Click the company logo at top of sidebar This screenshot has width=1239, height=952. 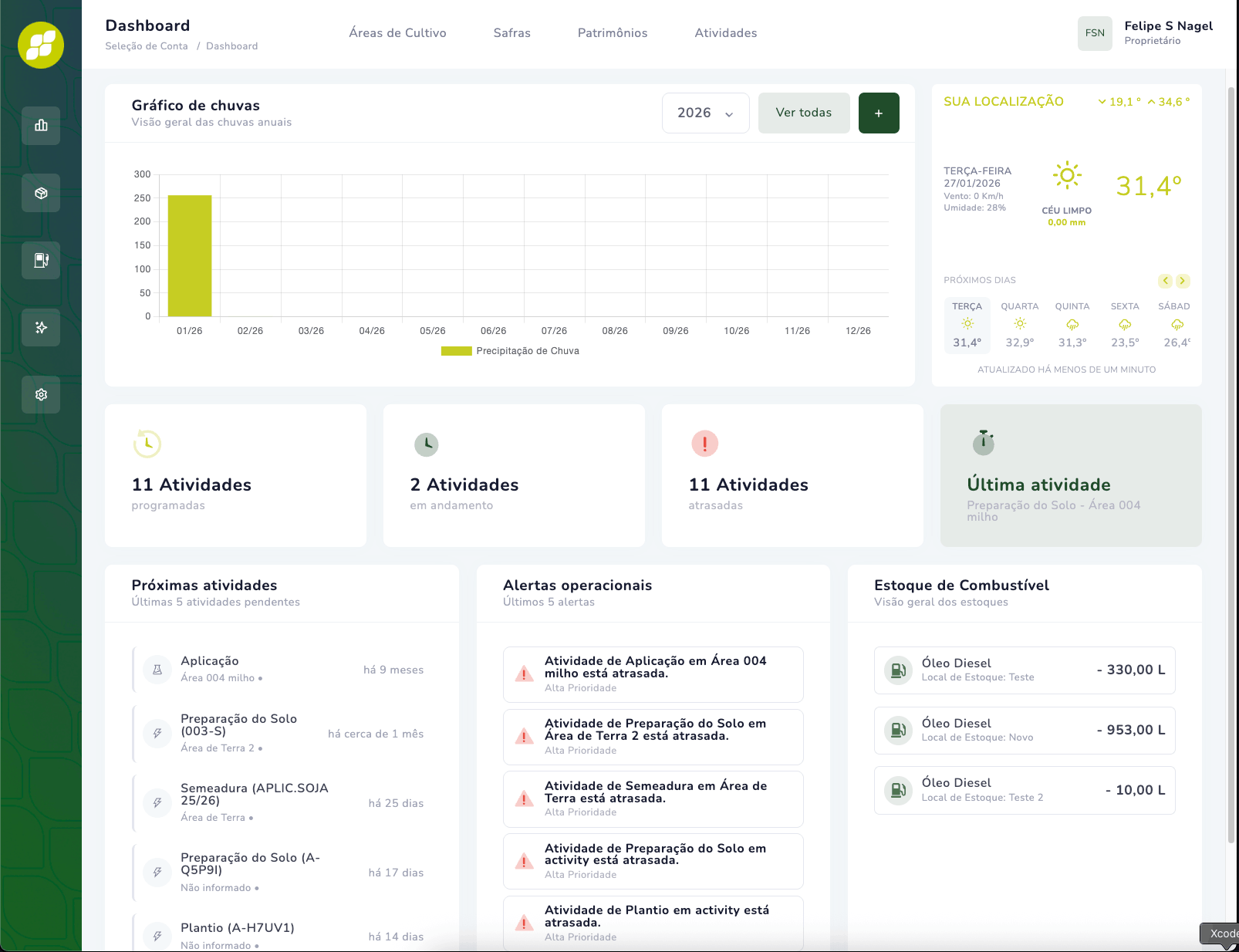click(x=40, y=45)
